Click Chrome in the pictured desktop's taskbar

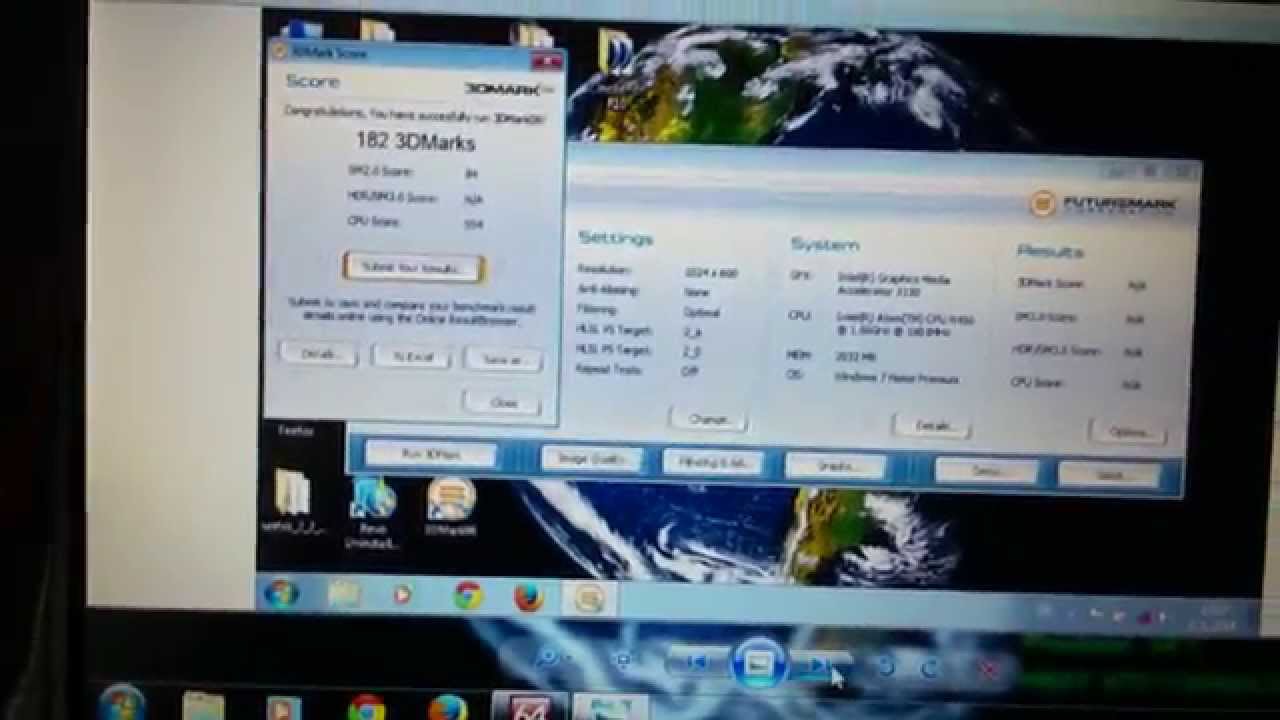click(467, 596)
